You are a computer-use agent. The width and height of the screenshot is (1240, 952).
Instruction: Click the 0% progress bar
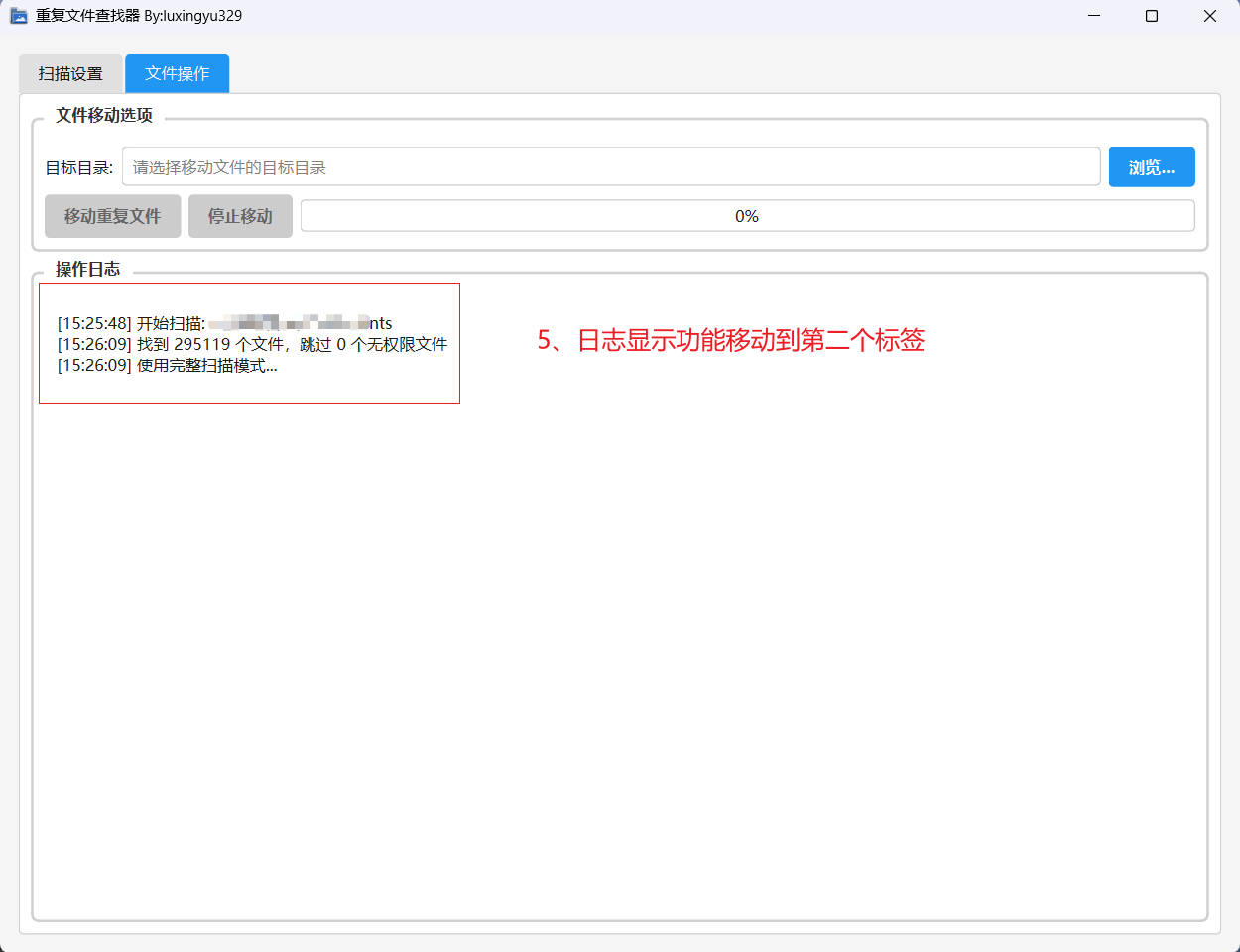coord(747,216)
